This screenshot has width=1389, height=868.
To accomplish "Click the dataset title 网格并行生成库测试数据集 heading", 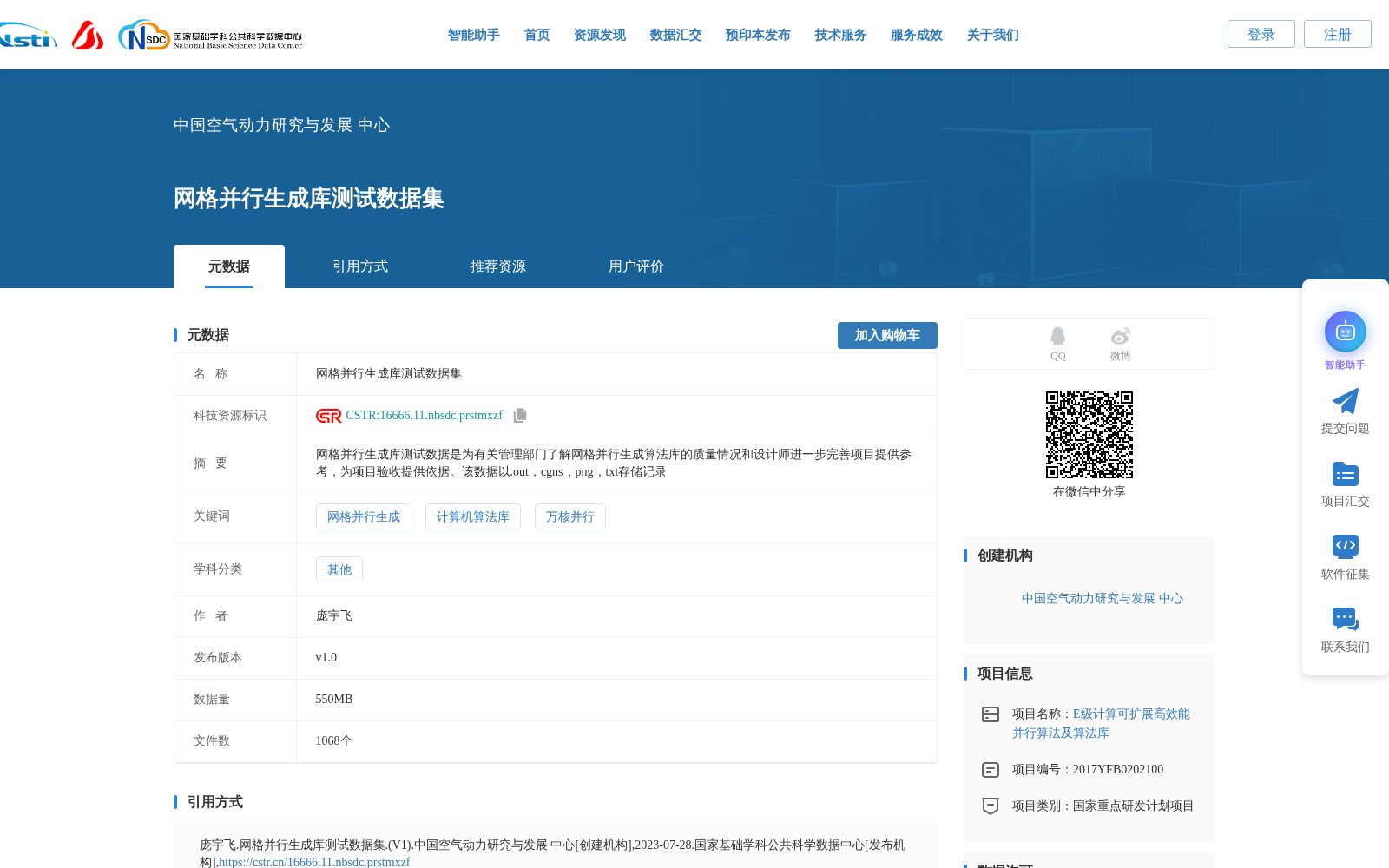I will [309, 199].
